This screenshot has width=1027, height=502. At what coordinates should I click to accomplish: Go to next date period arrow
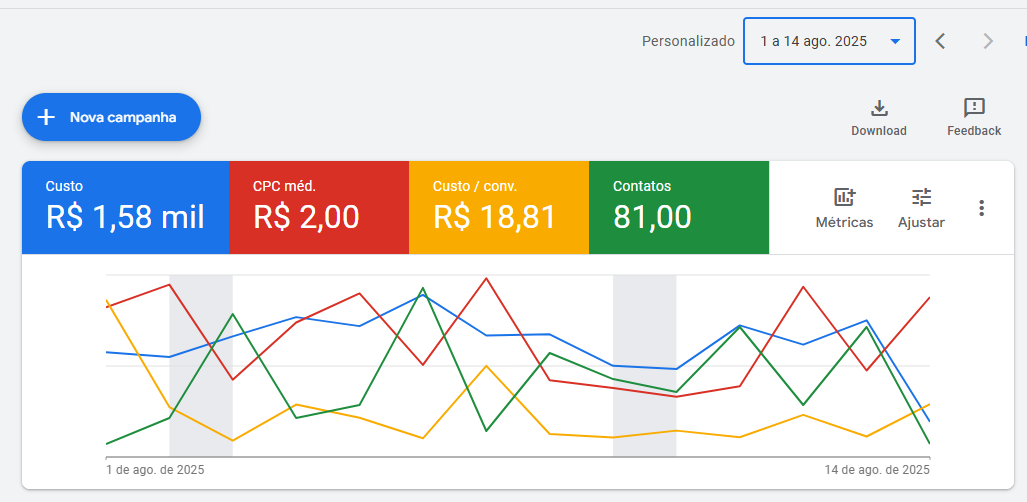[x=988, y=41]
